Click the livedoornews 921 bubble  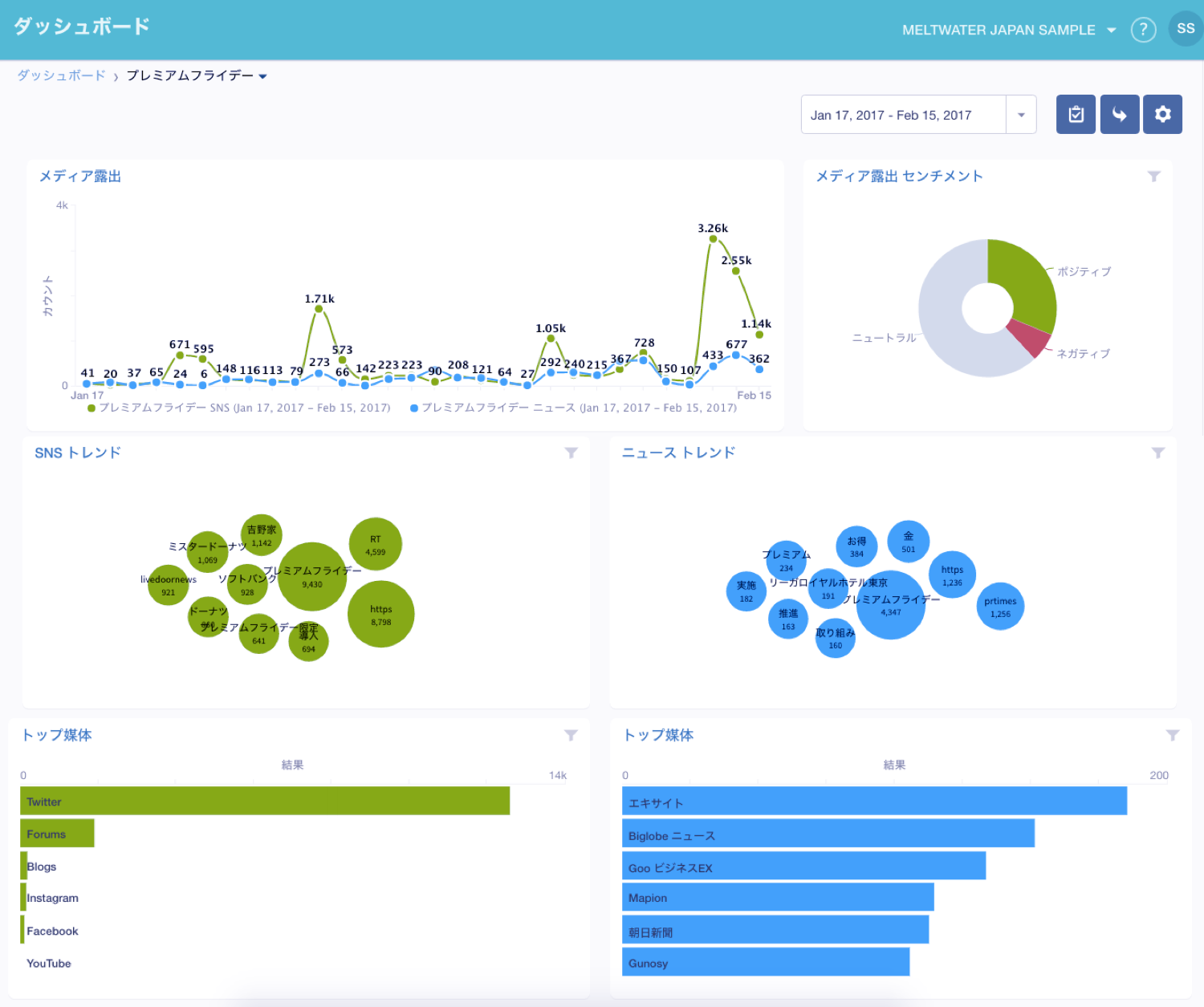click(x=168, y=585)
